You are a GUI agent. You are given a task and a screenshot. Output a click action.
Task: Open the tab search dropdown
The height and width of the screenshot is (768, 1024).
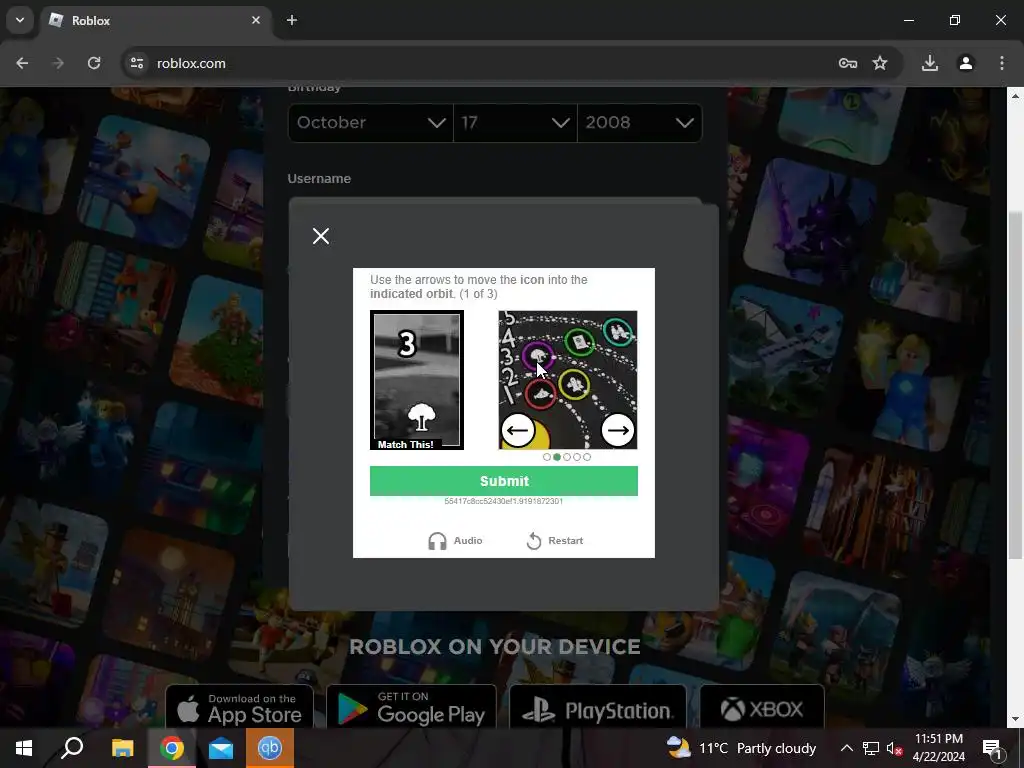coord(20,20)
